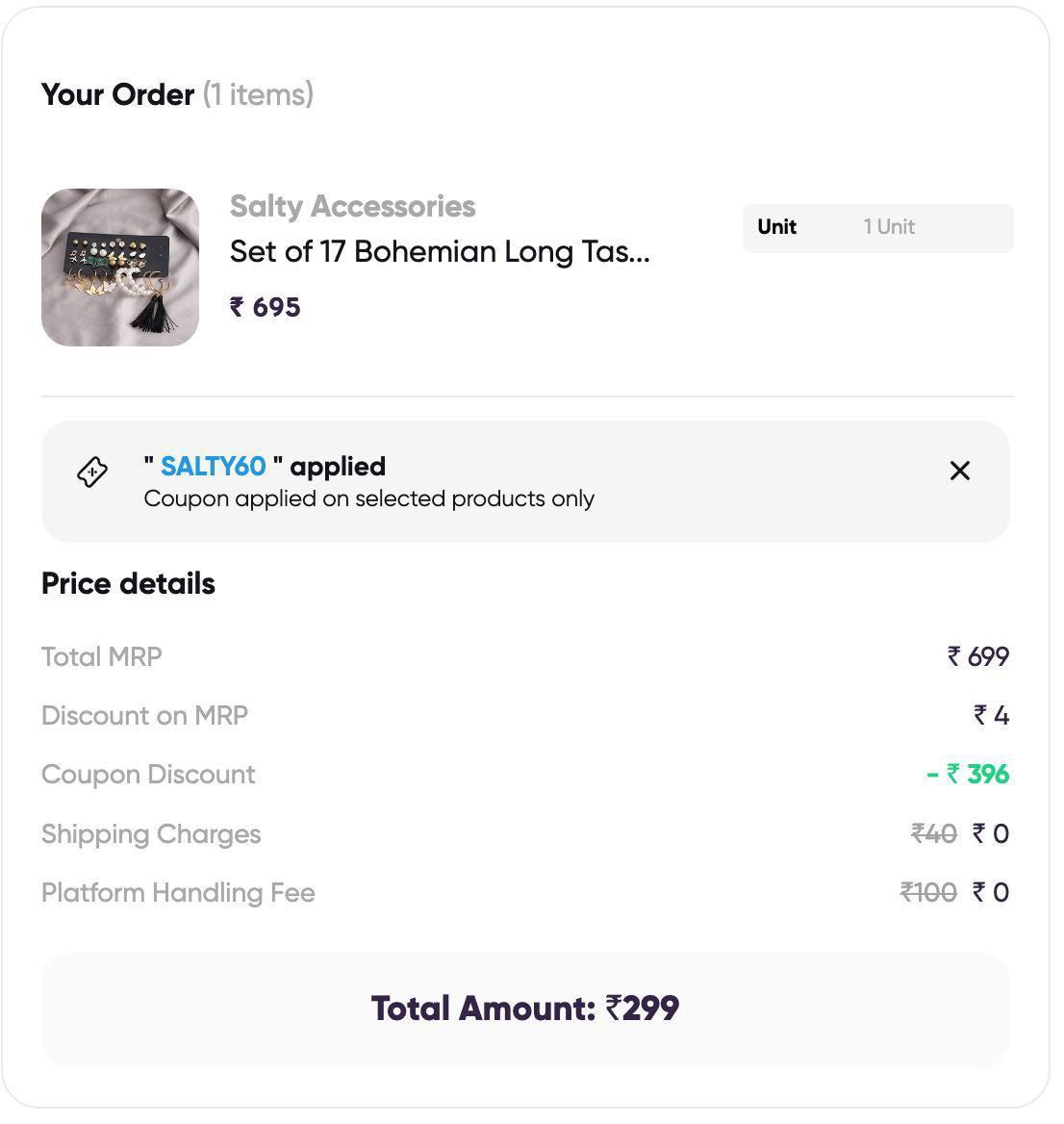Click the 1 Unit value text
Image resolution: width=1064 pixels, height=1124 pixels.
point(889,227)
